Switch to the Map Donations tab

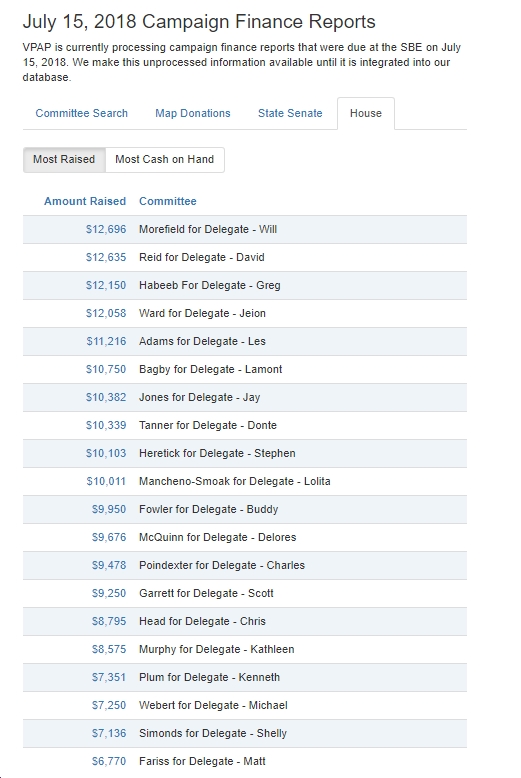click(193, 113)
